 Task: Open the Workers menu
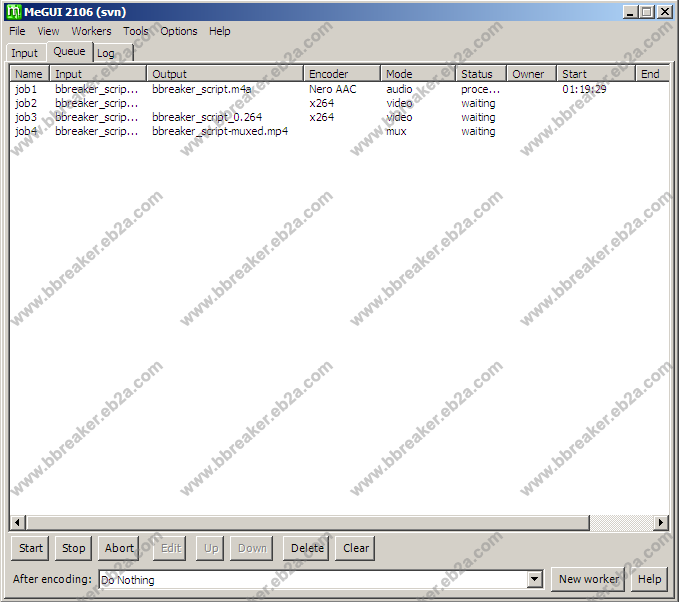[x=91, y=31]
